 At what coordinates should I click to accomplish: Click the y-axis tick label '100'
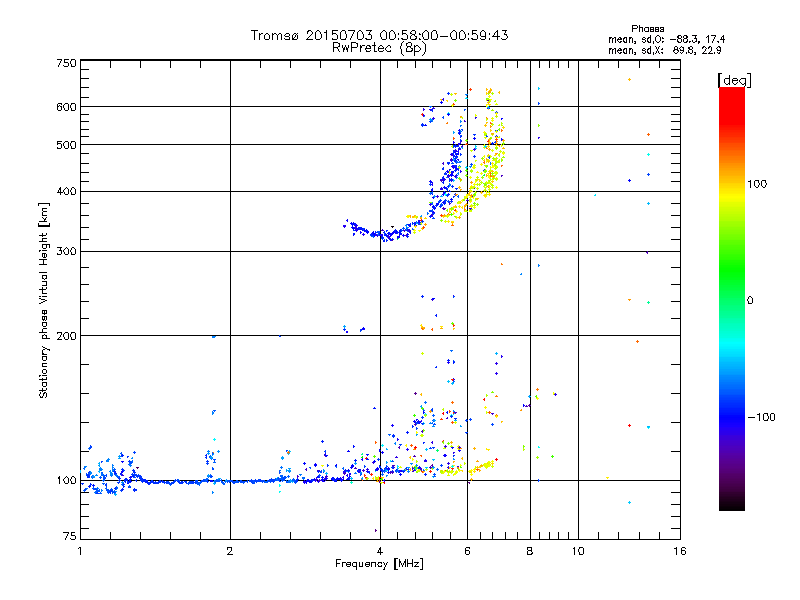[x=66, y=481]
